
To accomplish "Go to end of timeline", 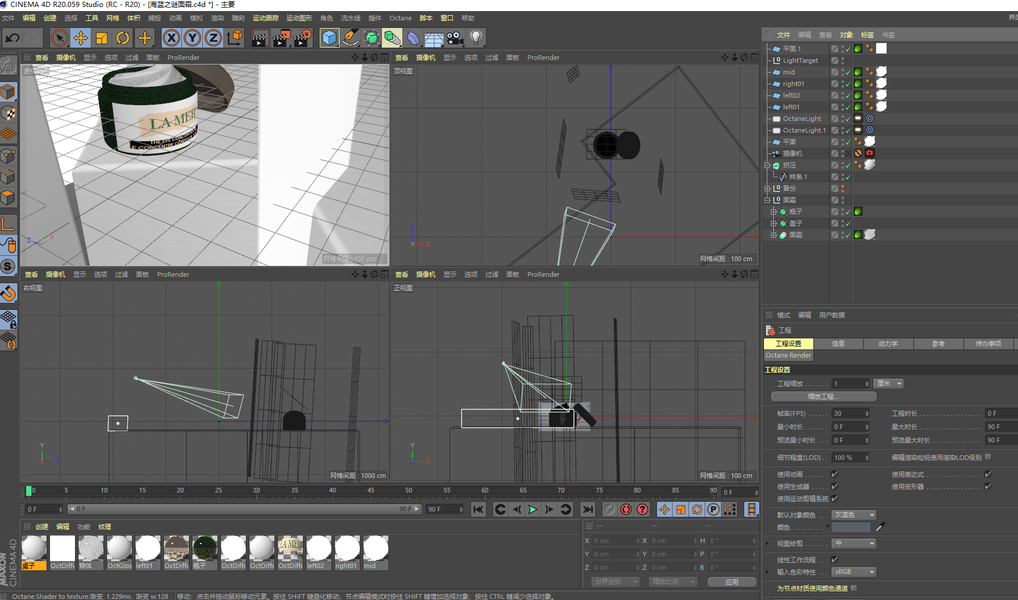I will click(588, 510).
